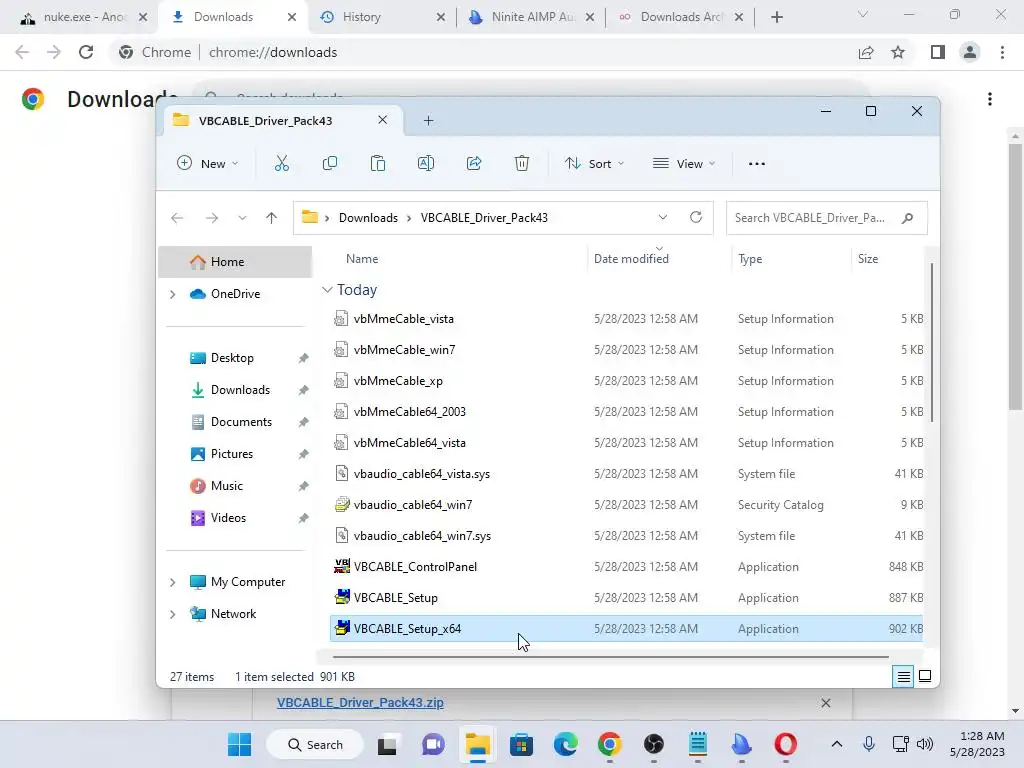Switch to large thumbnails view icon
The width and height of the screenshot is (1024, 768).
[x=925, y=676]
